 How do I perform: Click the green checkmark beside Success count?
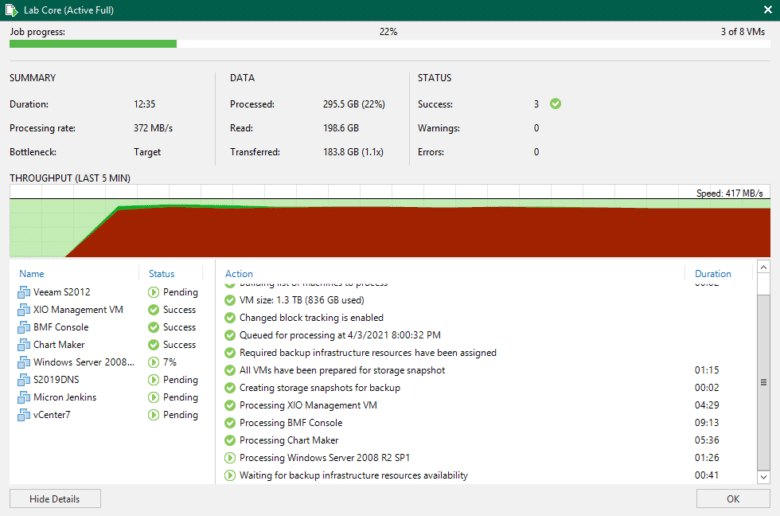(556, 103)
